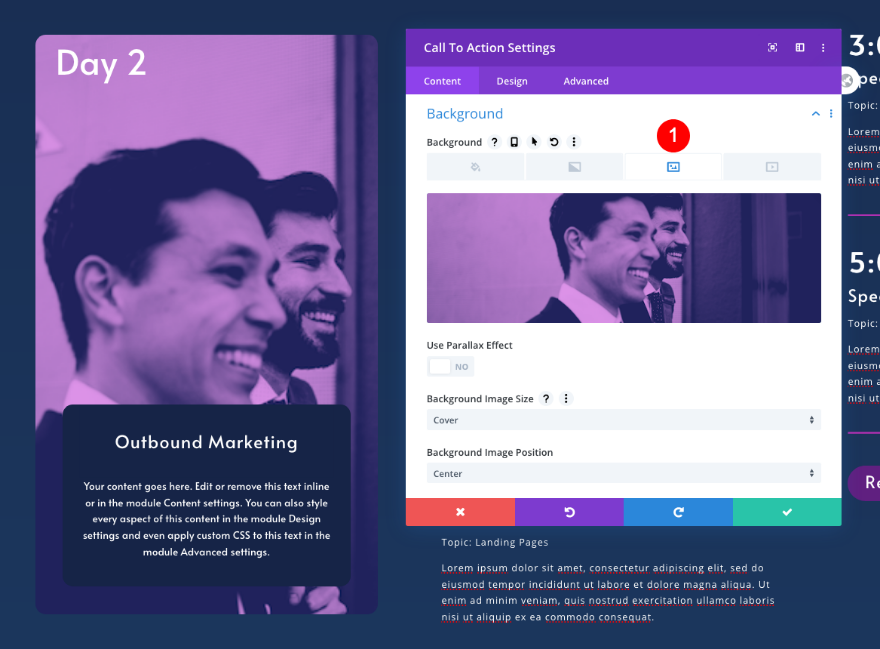This screenshot has width=880, height=649.
Task: Collapse the Background section chevron
Action: click(815, 113)
